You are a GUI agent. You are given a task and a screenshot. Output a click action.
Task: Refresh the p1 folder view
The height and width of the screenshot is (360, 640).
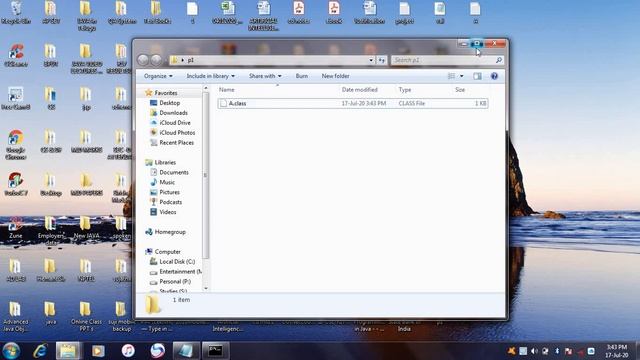pos(382,60)
